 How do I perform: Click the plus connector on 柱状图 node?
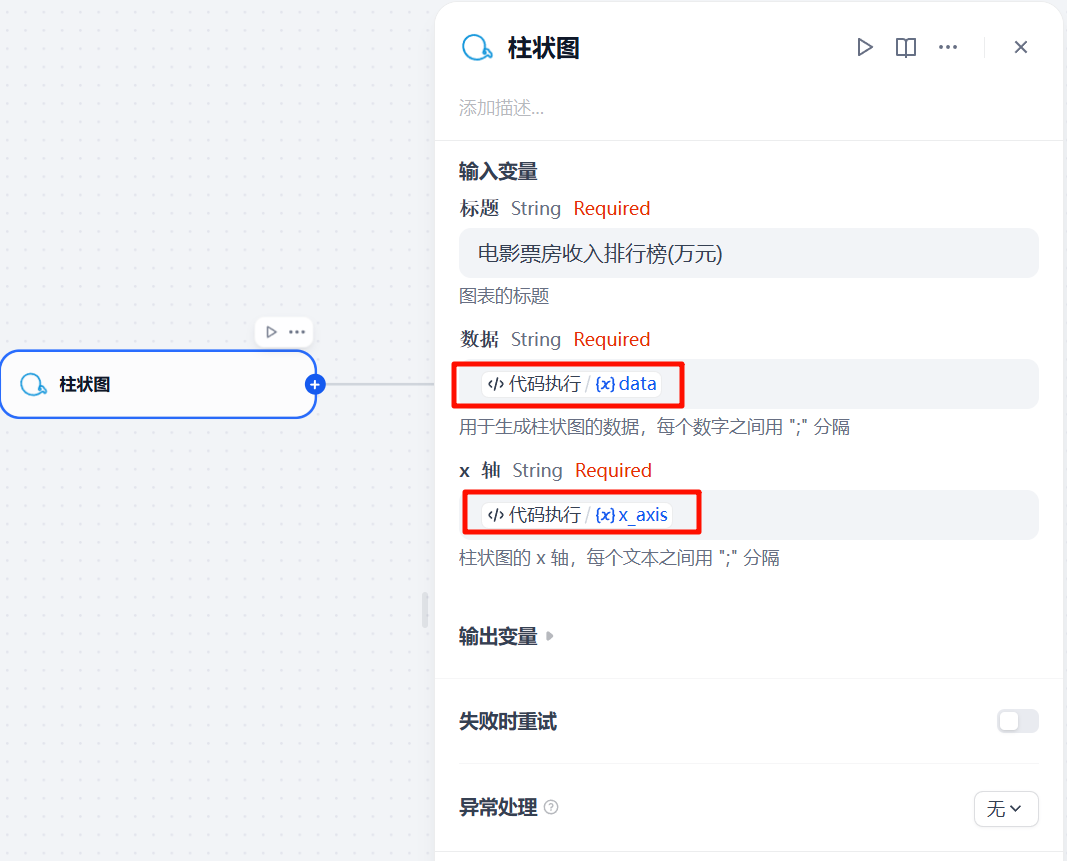pos(315,385)
